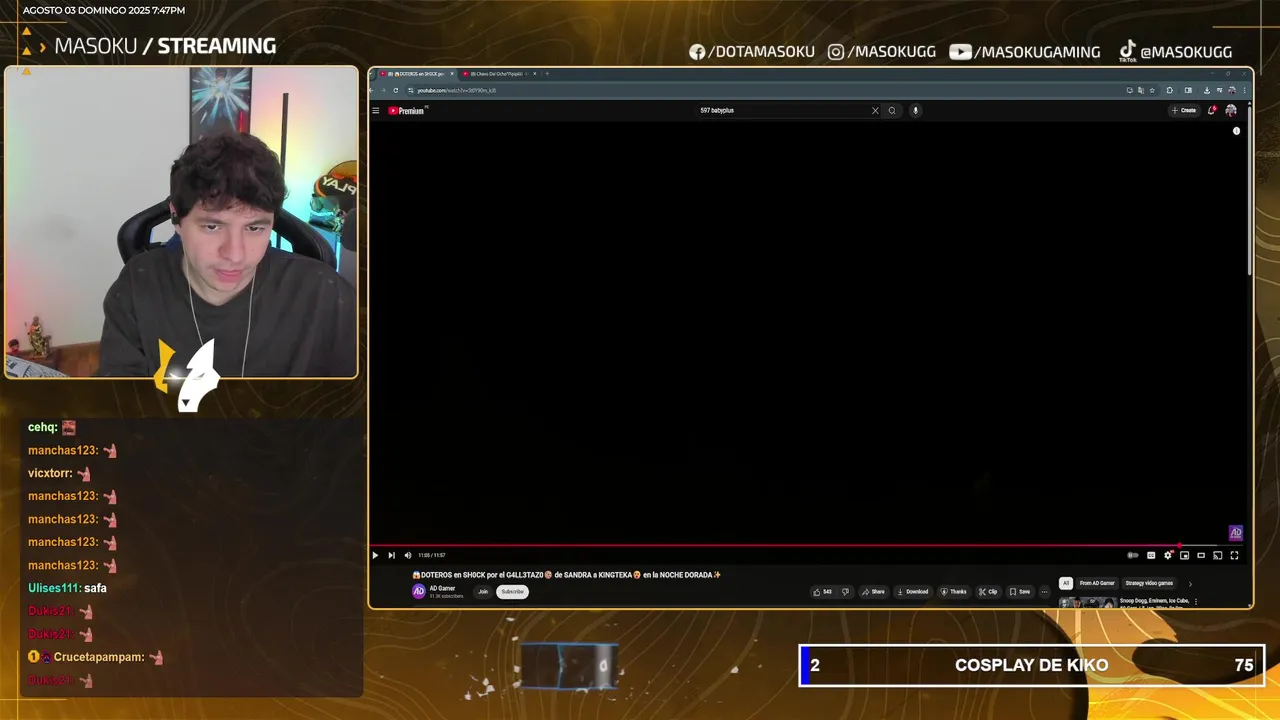1280x720 pixels.
Task: Click COSPLAY DE KIKO goal bar
Action: (1032, 665)
